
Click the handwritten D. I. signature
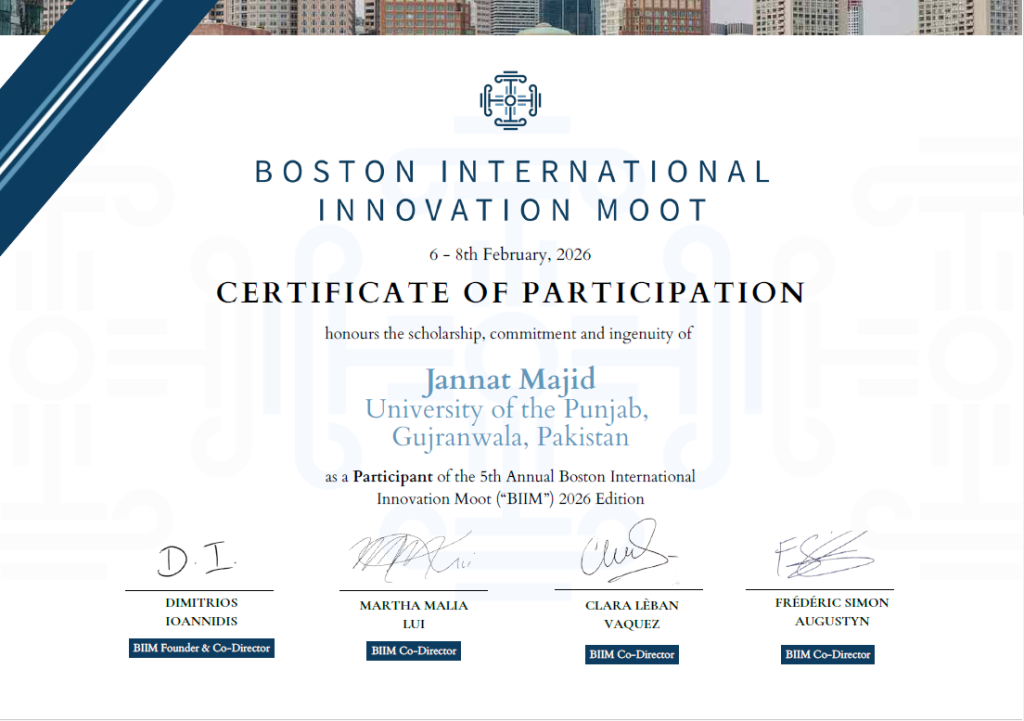tap(196, 563)
